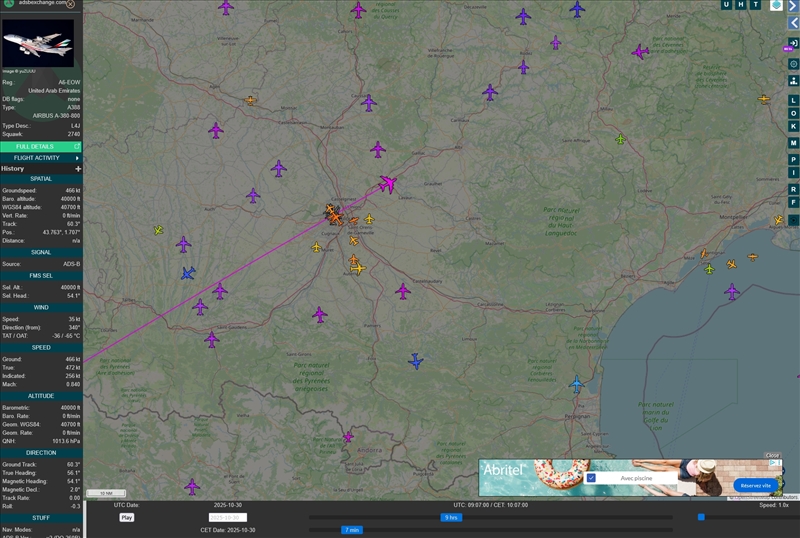
Task: Select the purple aircraft near Caussade
Action: [x=369, y=103]
